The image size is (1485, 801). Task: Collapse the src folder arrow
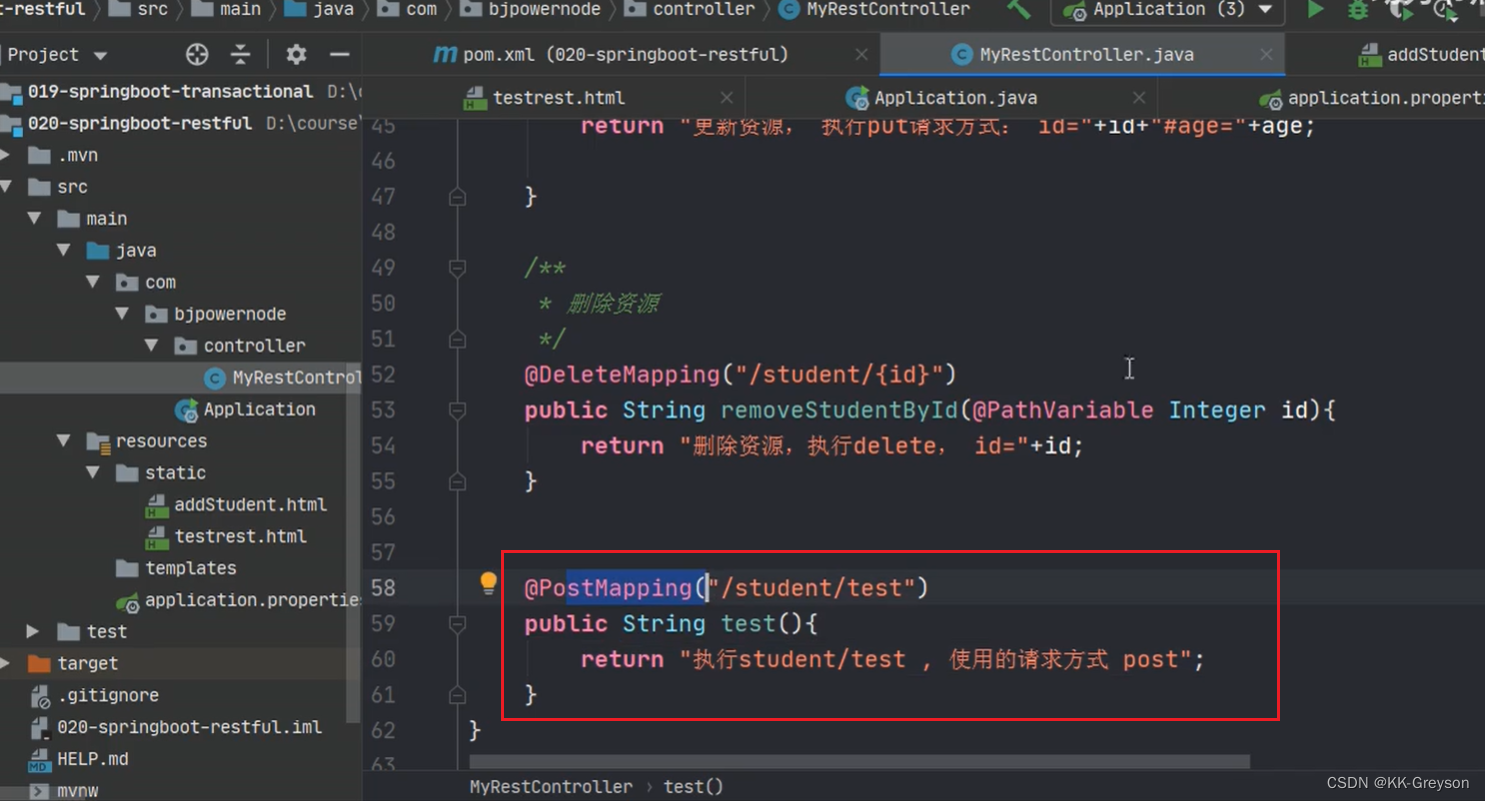tap(7, 187)
